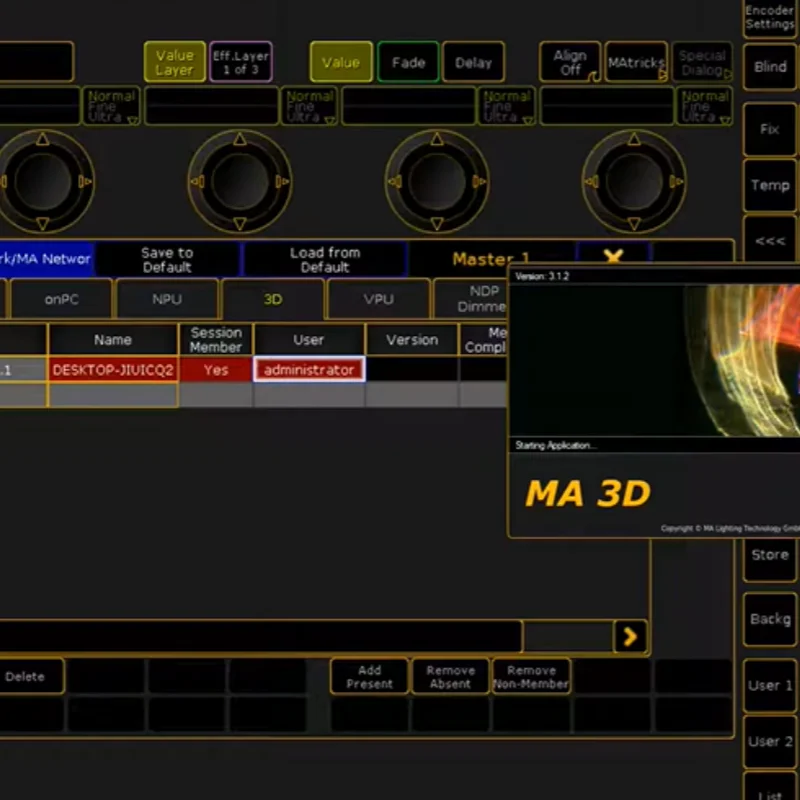Click the Store key
This screenshot has width=800, height=800.
(x=770, y=559)
